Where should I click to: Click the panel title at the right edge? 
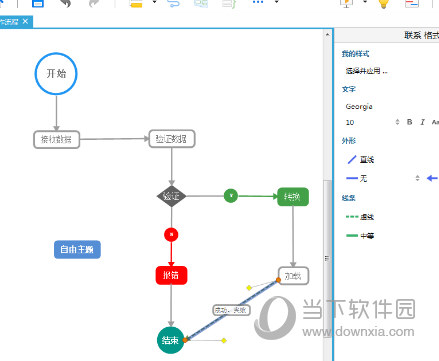click(421, 35)
